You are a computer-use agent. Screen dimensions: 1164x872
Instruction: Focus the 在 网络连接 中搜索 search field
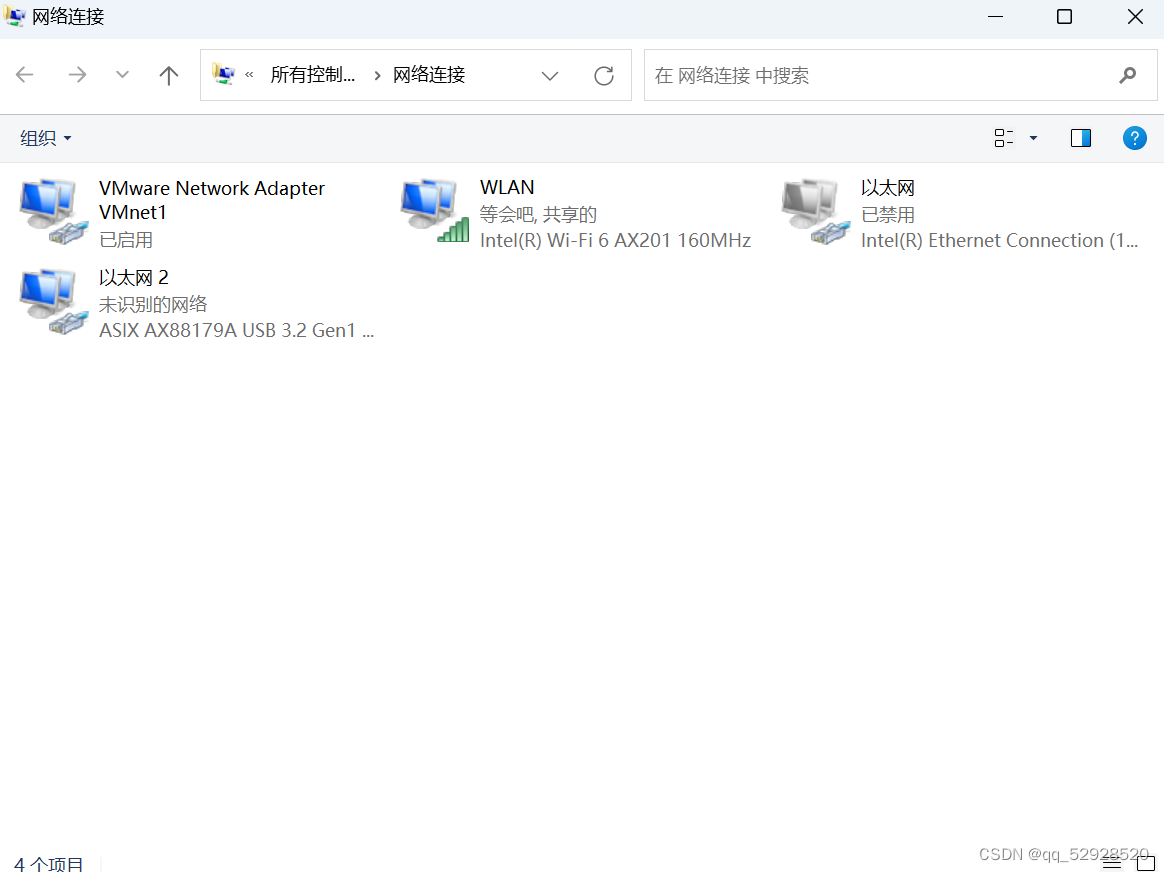(900, 75)
